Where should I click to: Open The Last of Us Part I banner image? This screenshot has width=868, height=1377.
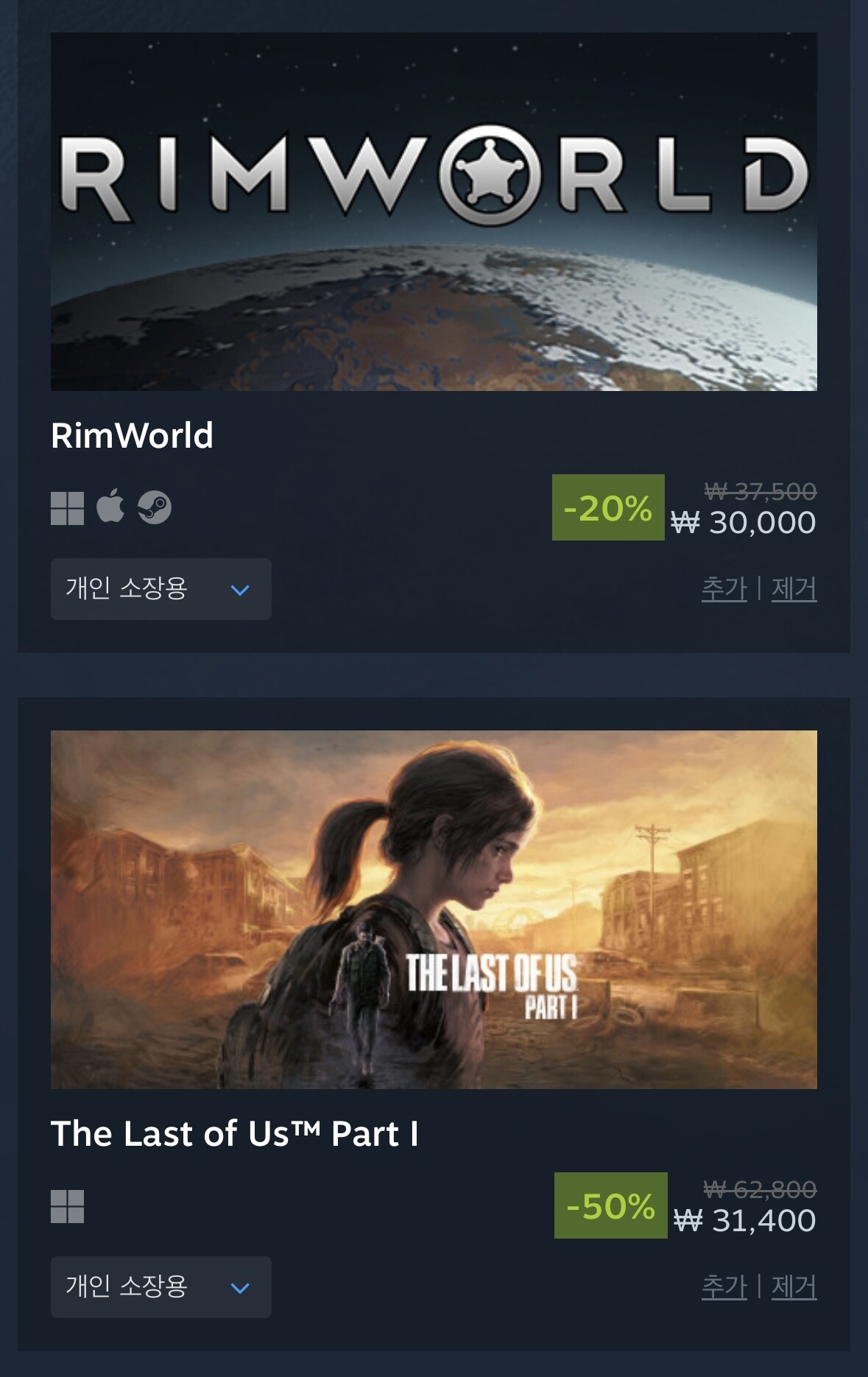pyautogui.click(x=434, y=909)
